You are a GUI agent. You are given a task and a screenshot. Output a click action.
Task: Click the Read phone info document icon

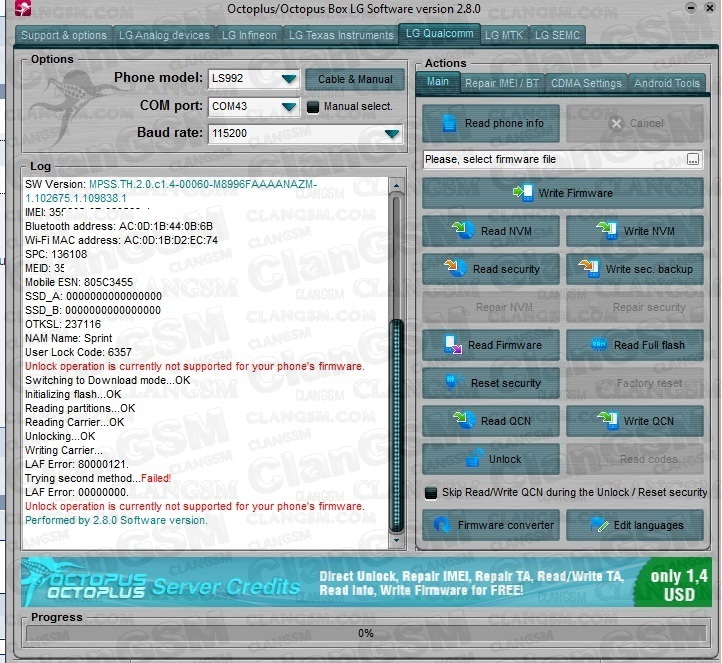coord(449,123)
